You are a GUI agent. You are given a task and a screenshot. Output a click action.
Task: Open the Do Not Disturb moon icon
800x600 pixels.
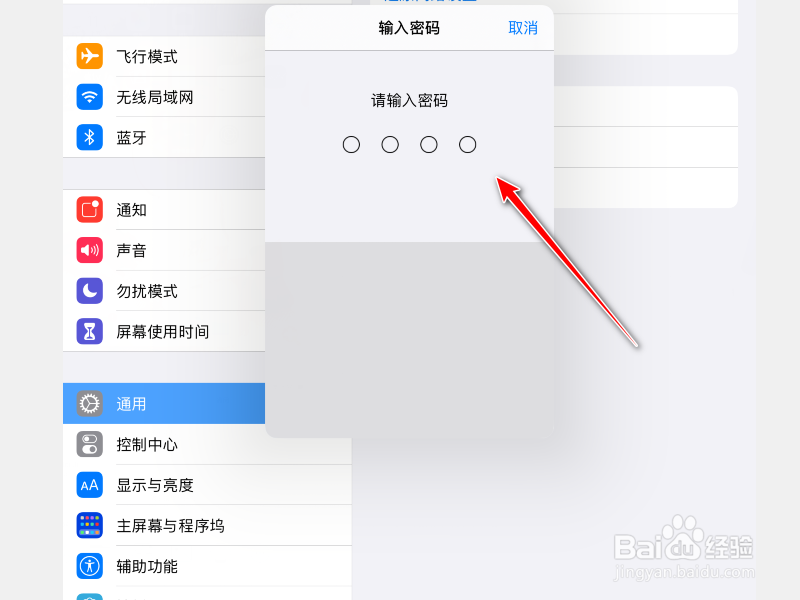[89, 291]
